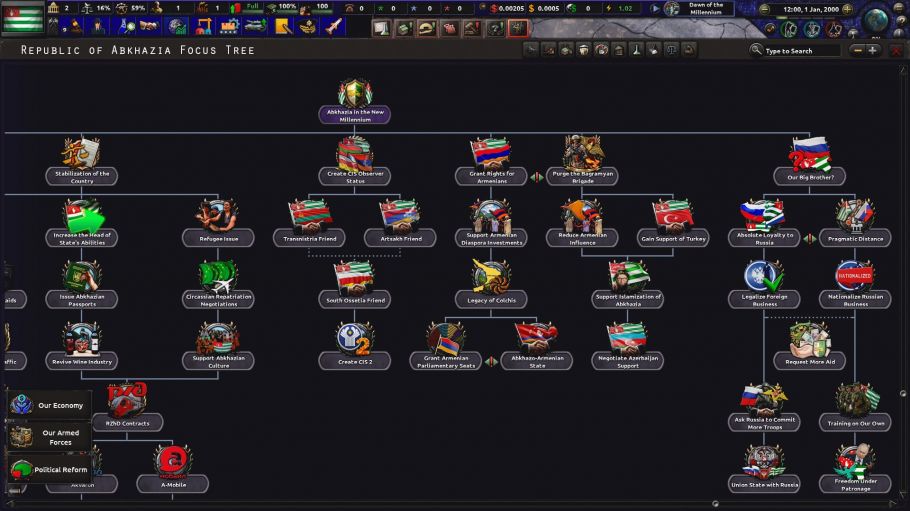910x511 pixels.
Task: Open the Officer Corps cap tab
Action: pos(308,27)
